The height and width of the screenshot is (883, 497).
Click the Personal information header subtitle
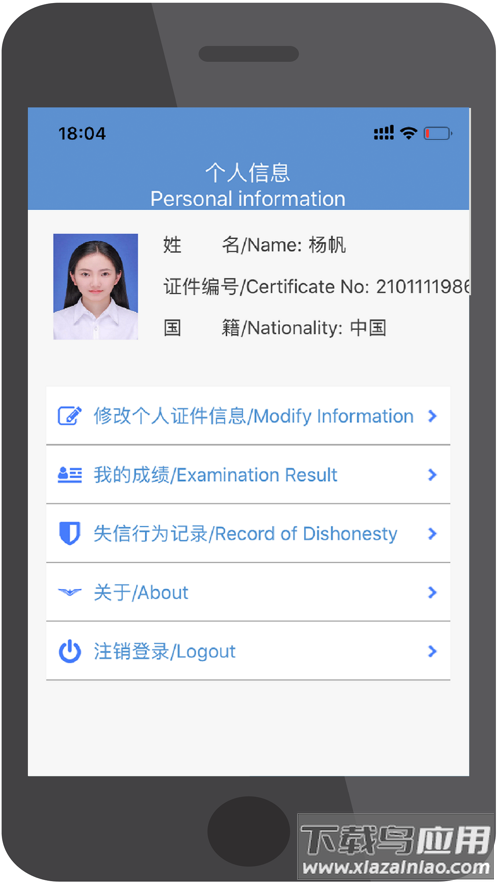pos(248,199)
